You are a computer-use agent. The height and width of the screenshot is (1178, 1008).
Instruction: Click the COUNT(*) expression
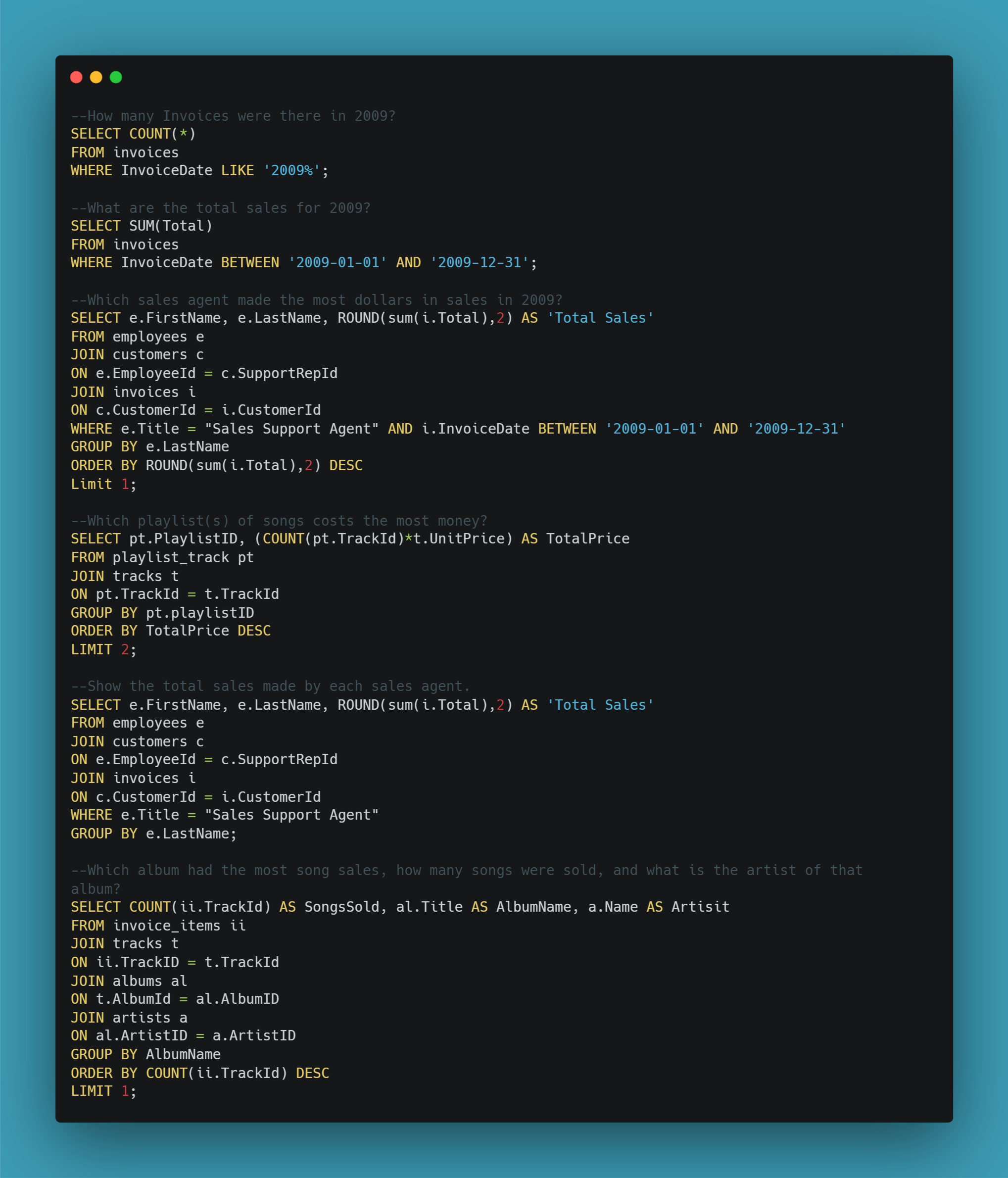point(162,134)
